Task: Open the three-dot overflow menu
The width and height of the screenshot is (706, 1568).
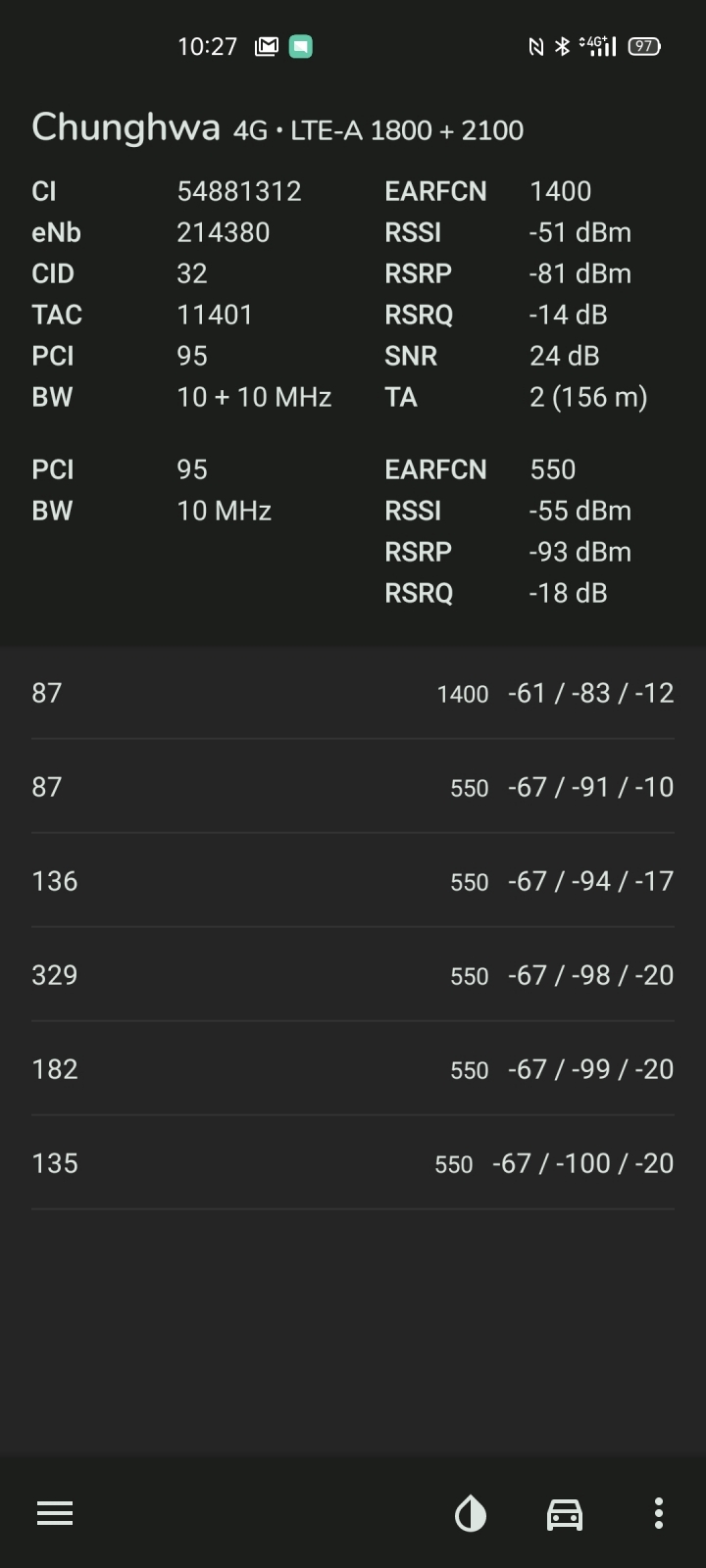Action: 659,1513
